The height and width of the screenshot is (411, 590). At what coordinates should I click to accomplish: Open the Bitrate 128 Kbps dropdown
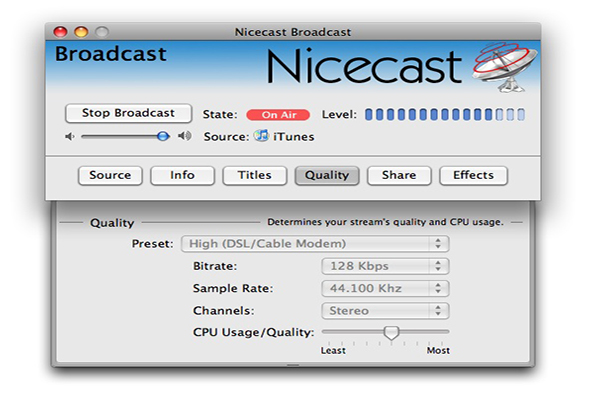coord(385,266)
